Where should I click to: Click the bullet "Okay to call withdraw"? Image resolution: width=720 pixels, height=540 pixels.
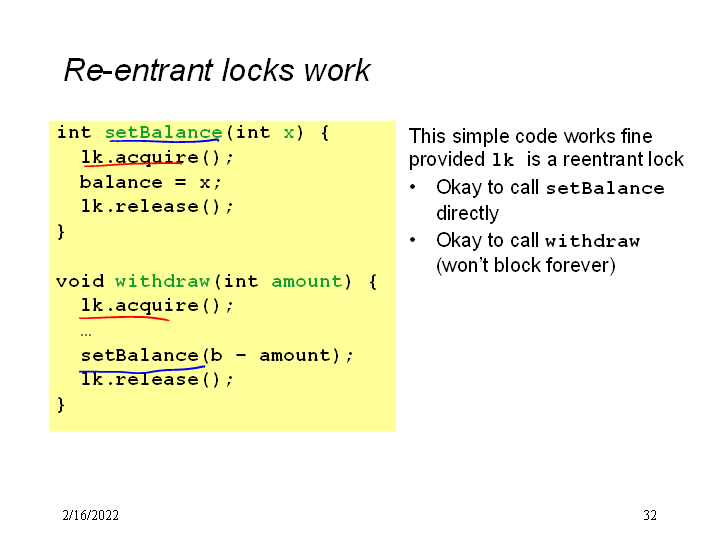(537, 241)
